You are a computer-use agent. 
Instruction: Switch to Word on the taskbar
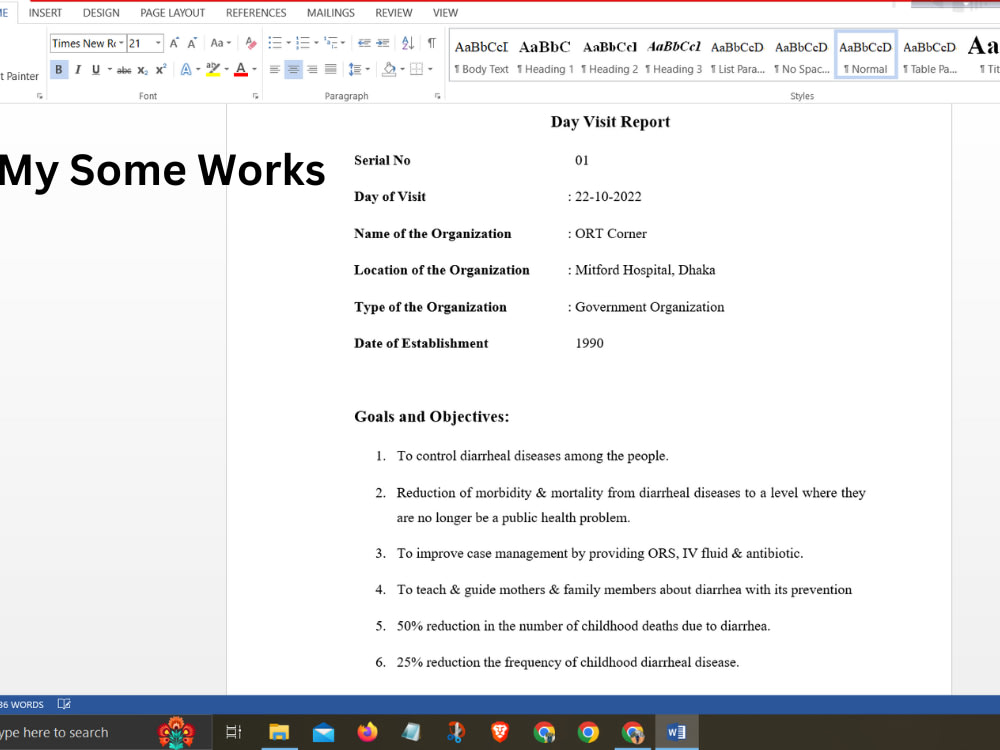677,732
